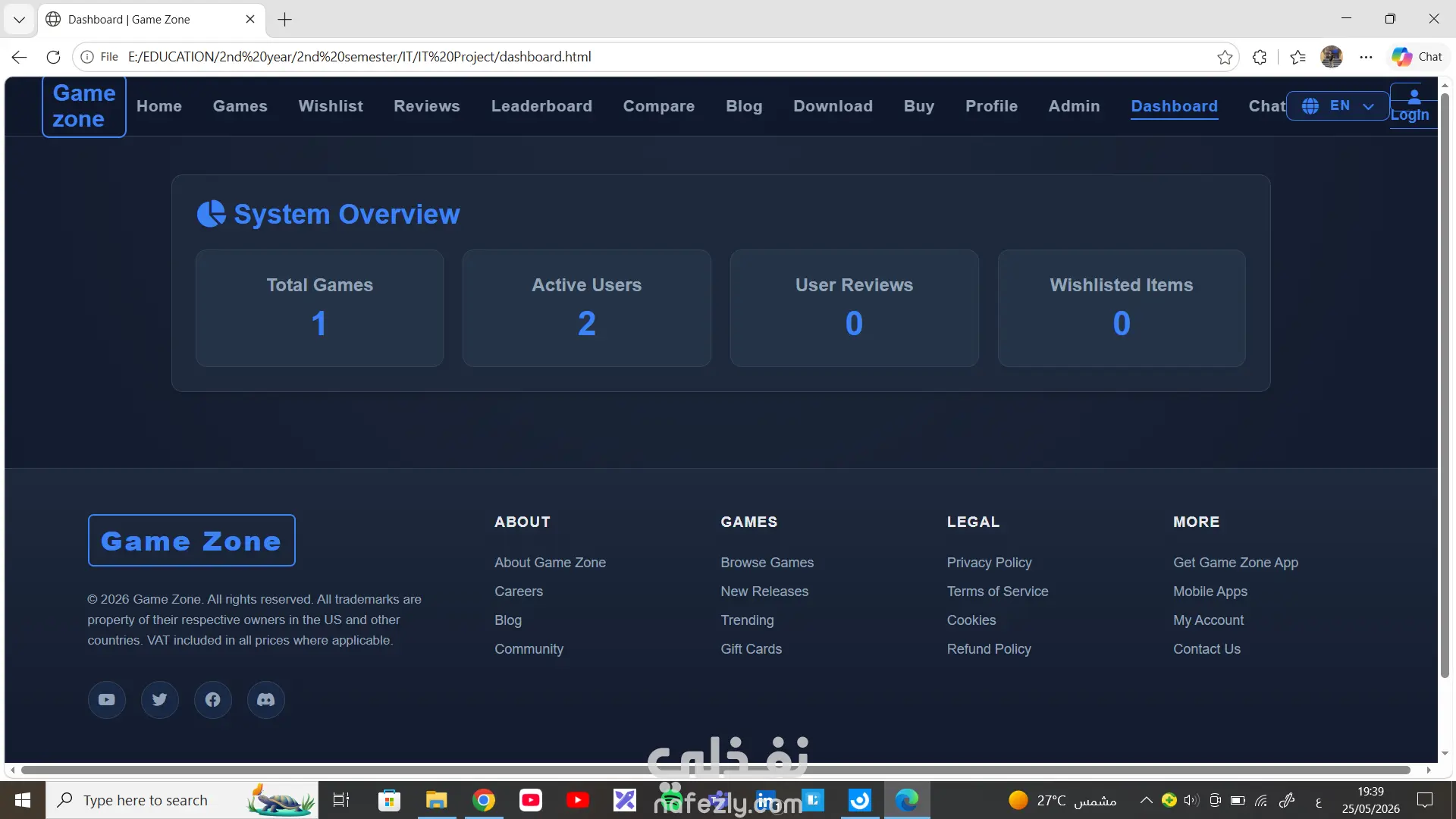Open the Leaderboard nav item
This screenshot has width=1456, height=819.
(541, 106)
